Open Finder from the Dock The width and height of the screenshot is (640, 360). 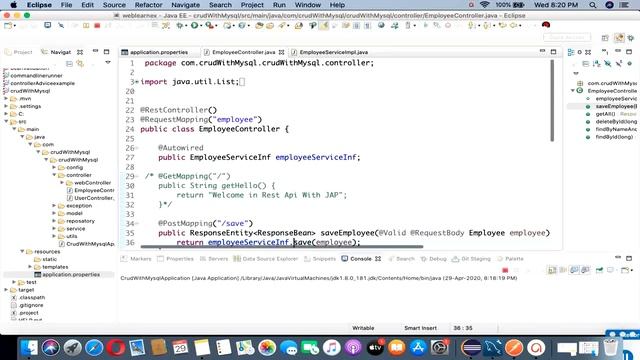29,348
